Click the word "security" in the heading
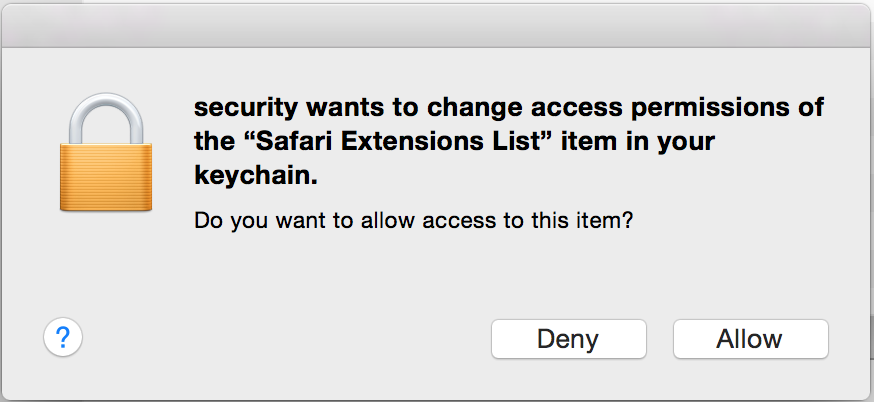The width and height of the screenshot is (874, 402). [246, 107]
